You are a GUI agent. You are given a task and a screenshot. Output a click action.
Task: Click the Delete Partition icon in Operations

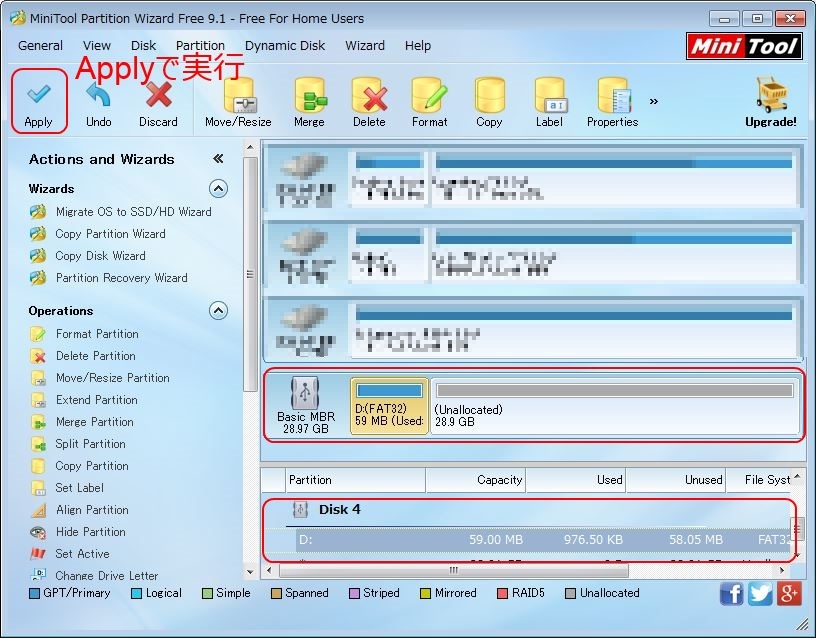[x=38, y=356]
